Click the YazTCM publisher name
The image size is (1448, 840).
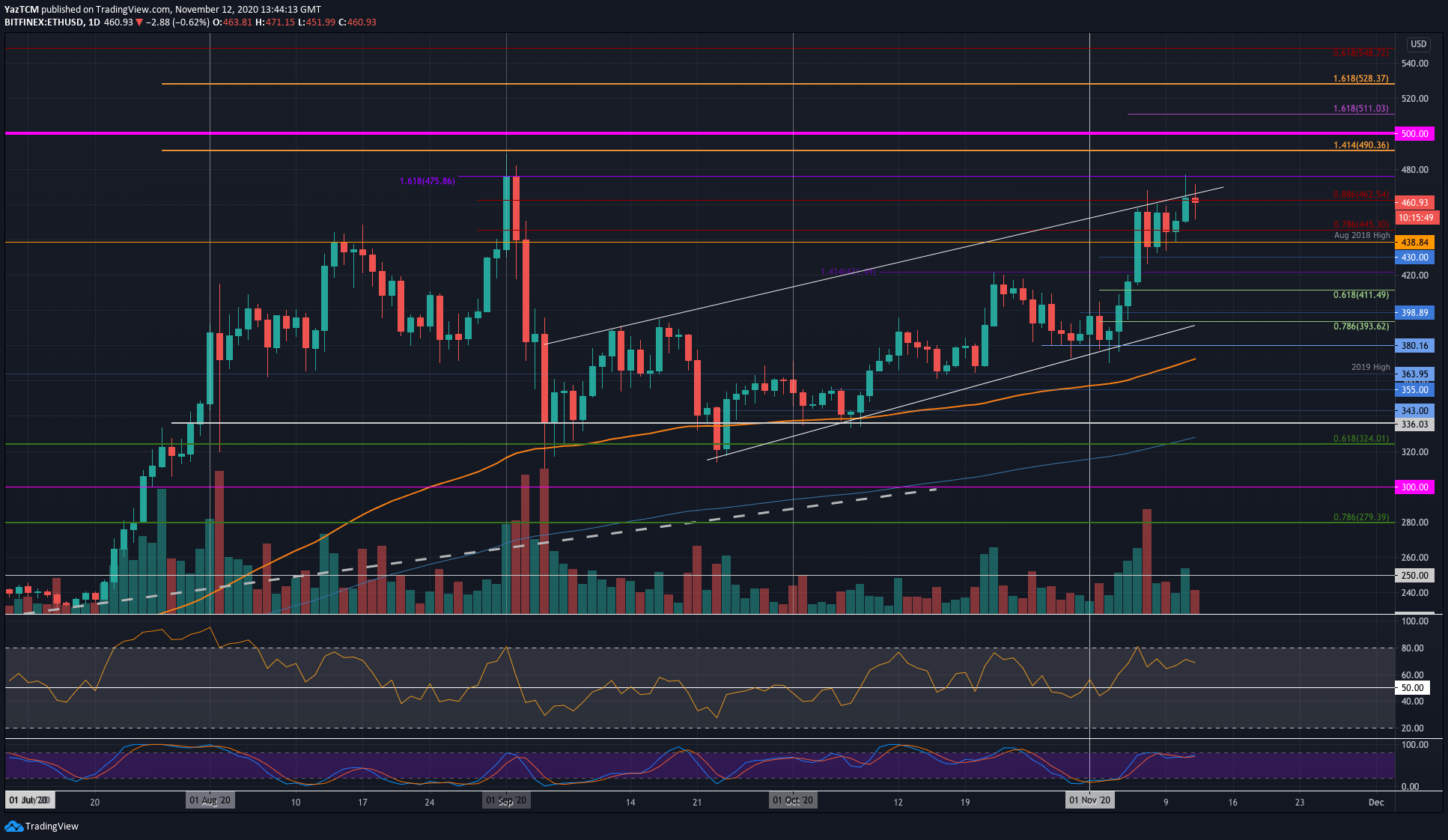(22, 10)
